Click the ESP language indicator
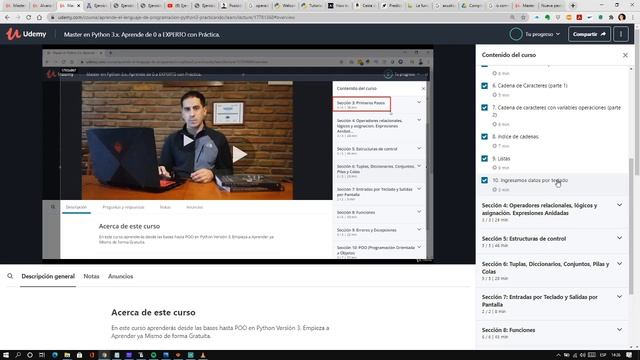Viewport: 640px width, 360px height. pos(603,355)
